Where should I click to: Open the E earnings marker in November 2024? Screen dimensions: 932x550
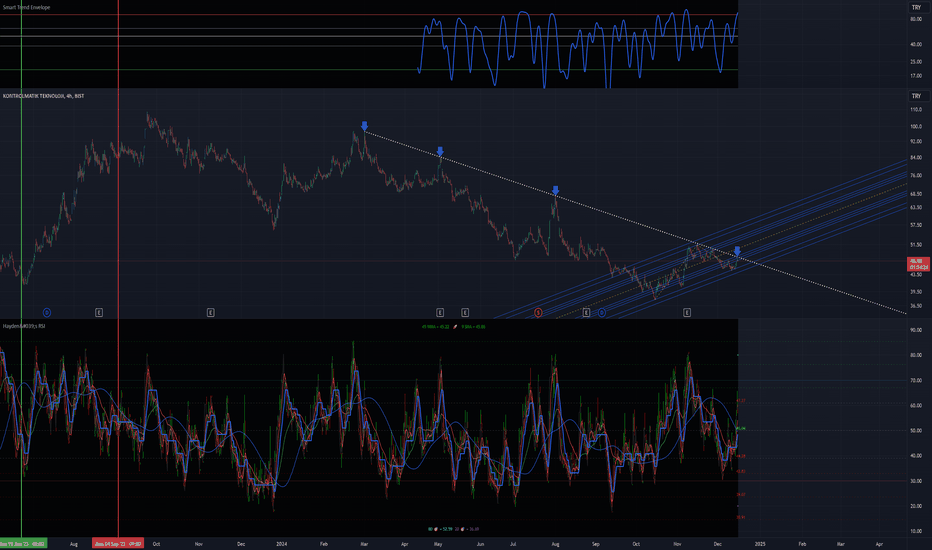pyautogui.click(x=687, y=313)
